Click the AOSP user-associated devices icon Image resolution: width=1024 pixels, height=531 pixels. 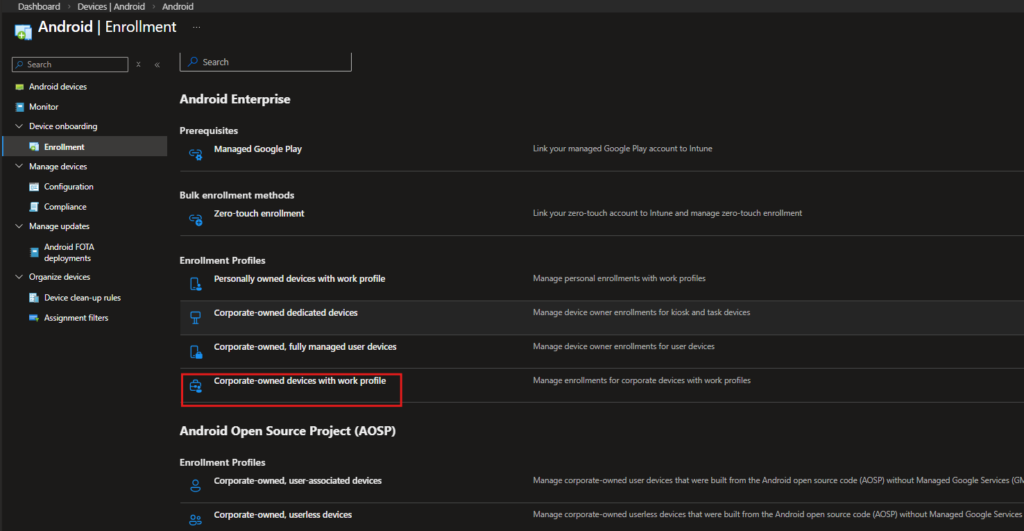click(x=196, y=485)
